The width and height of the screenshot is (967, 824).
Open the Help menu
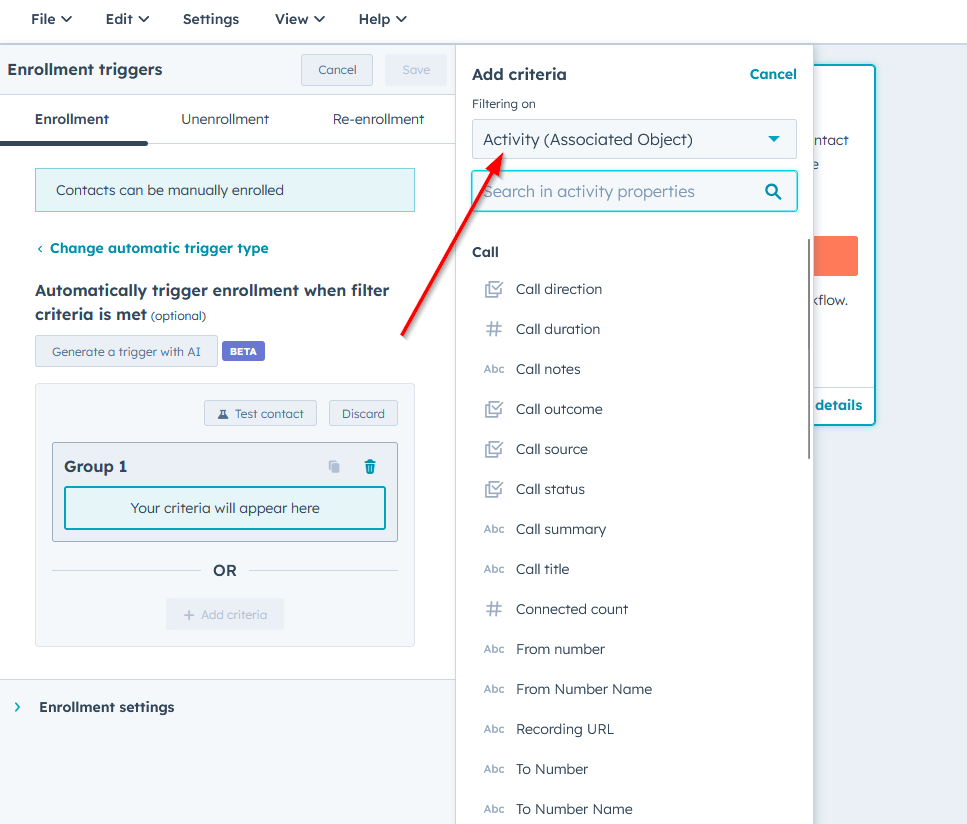pyautogui.click(x=382, y=18)
